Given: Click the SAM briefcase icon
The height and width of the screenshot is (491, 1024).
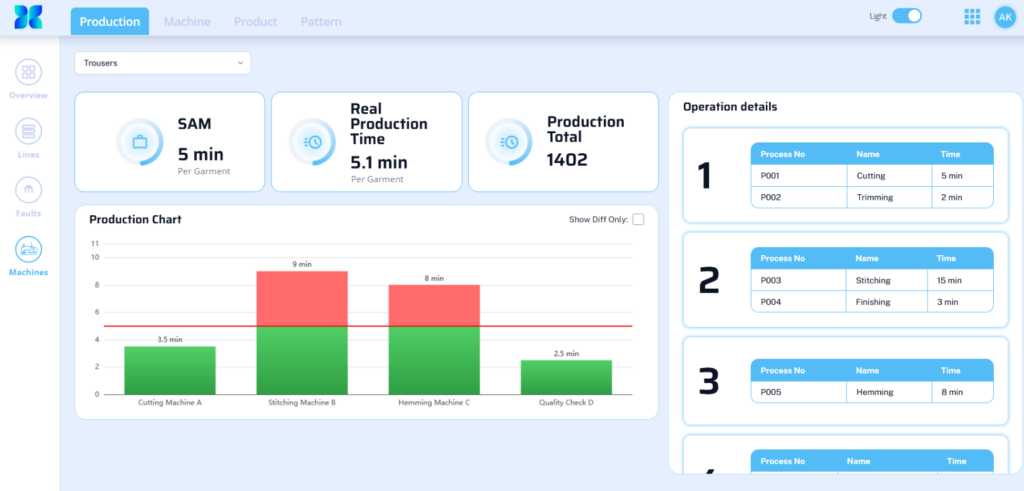Looking at the screenshot, I should pos(139,142).
